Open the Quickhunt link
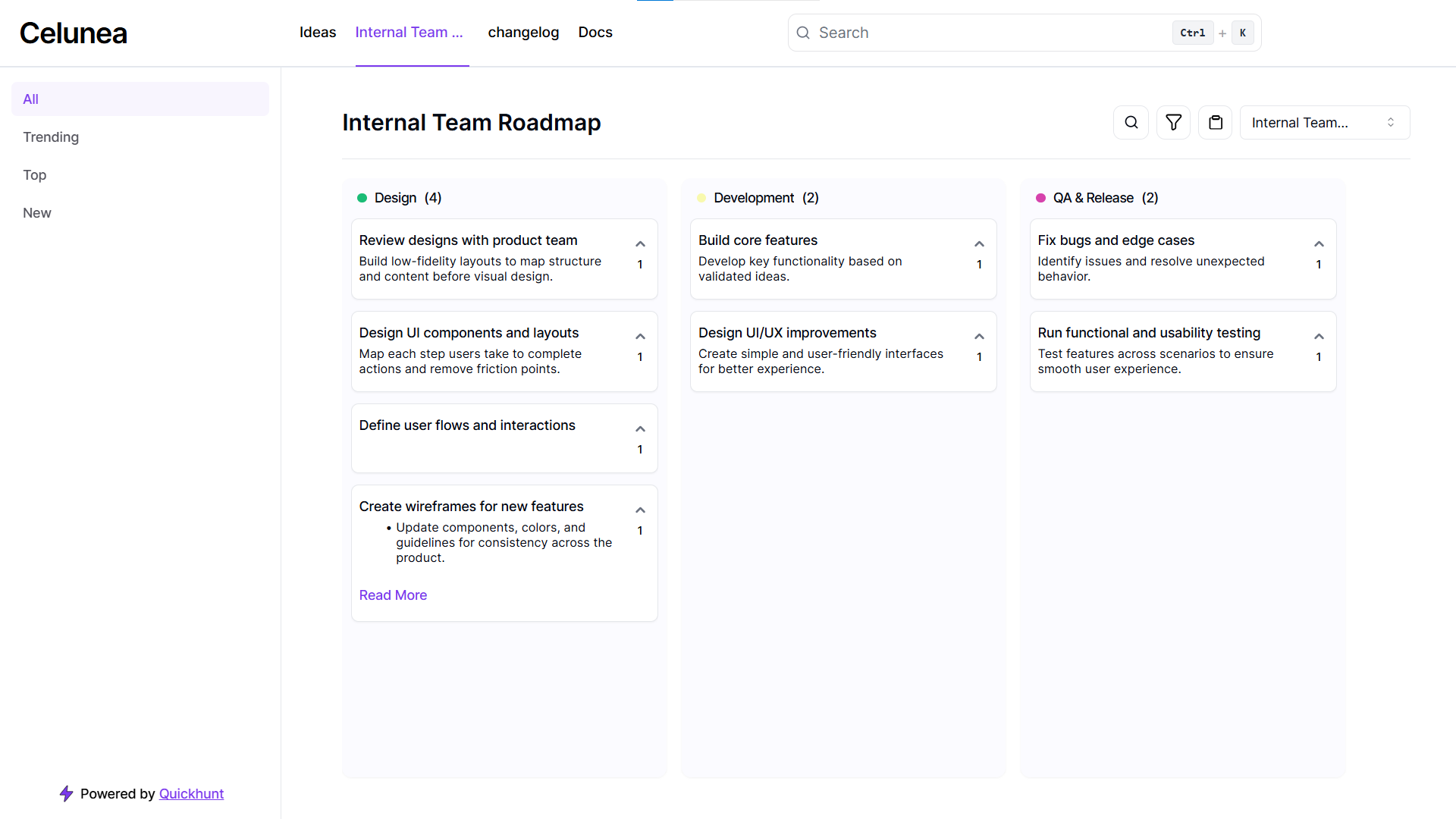 tap(191, 793)
